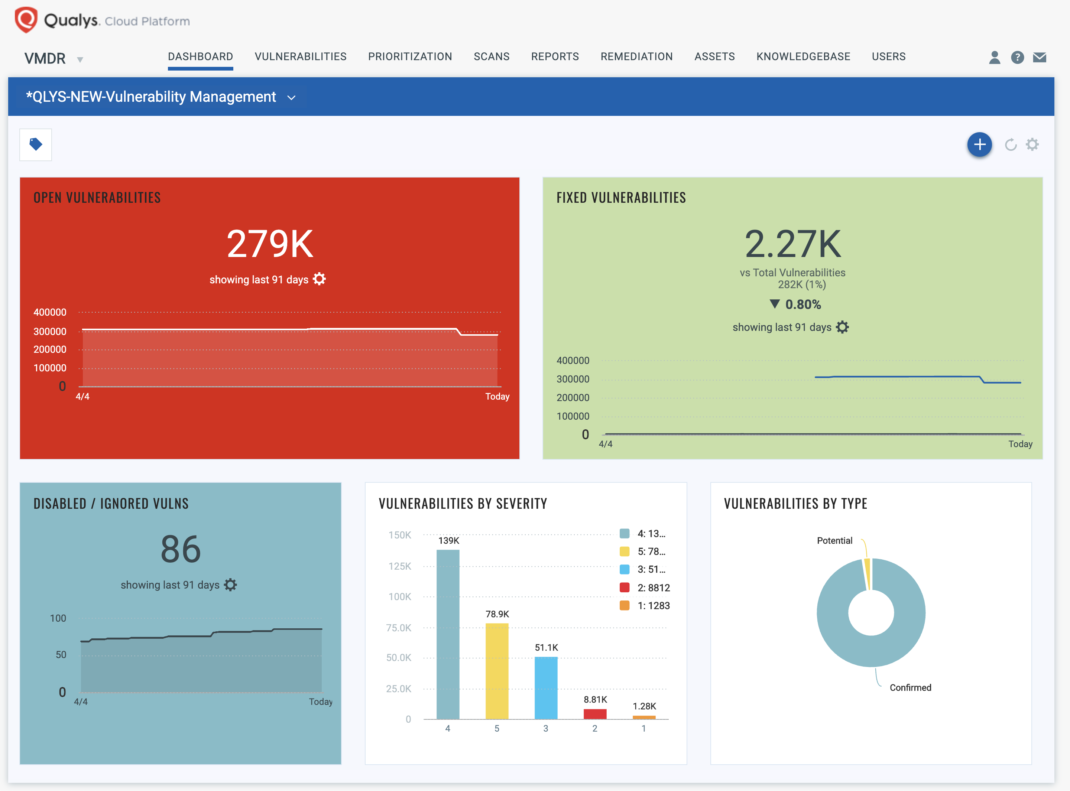Click the blue tag filter icon
The image size is (1070, 791).
tap(36, 144)
